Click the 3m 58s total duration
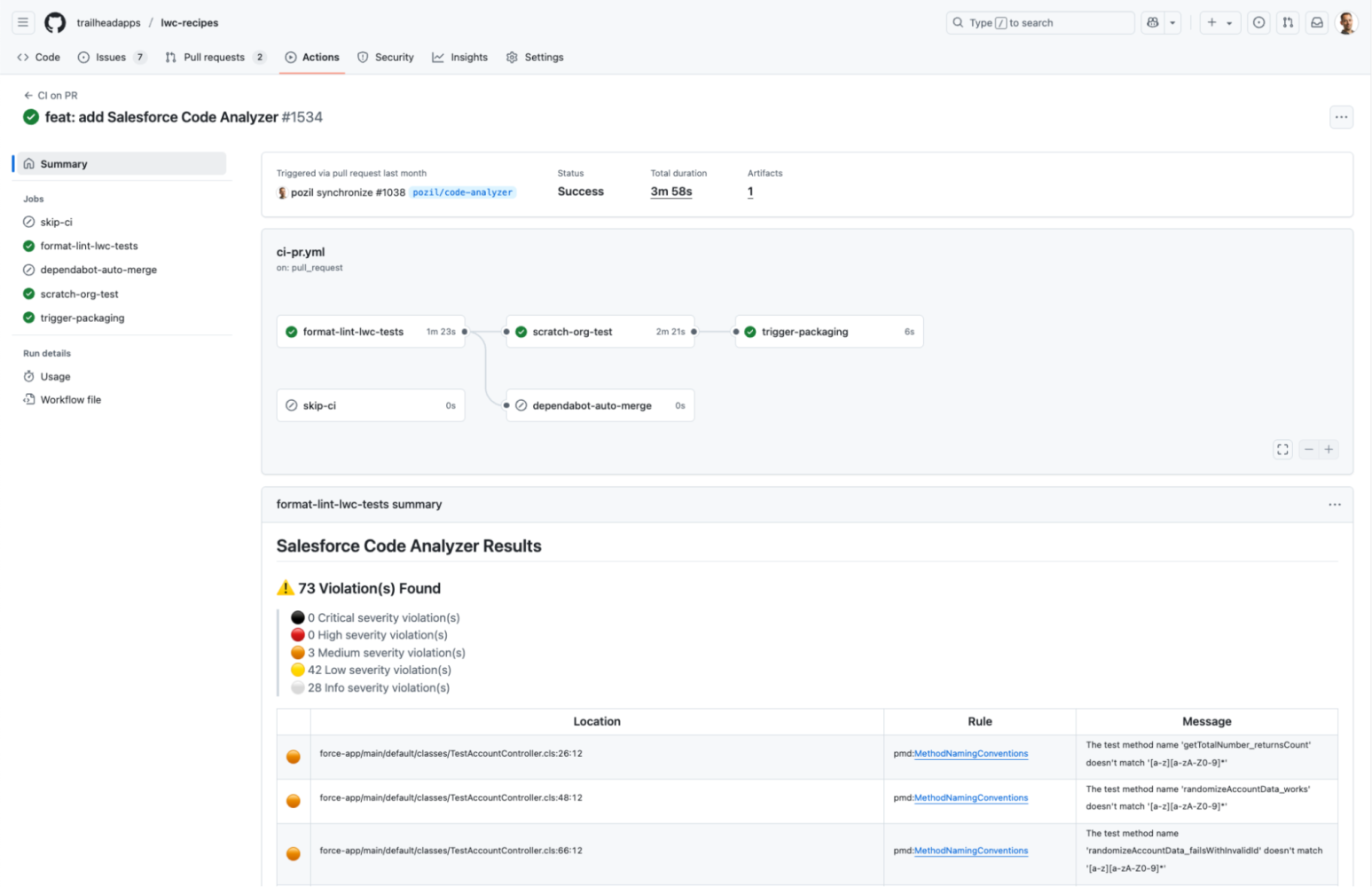1372x887 pixels. (x=671, y=192)
